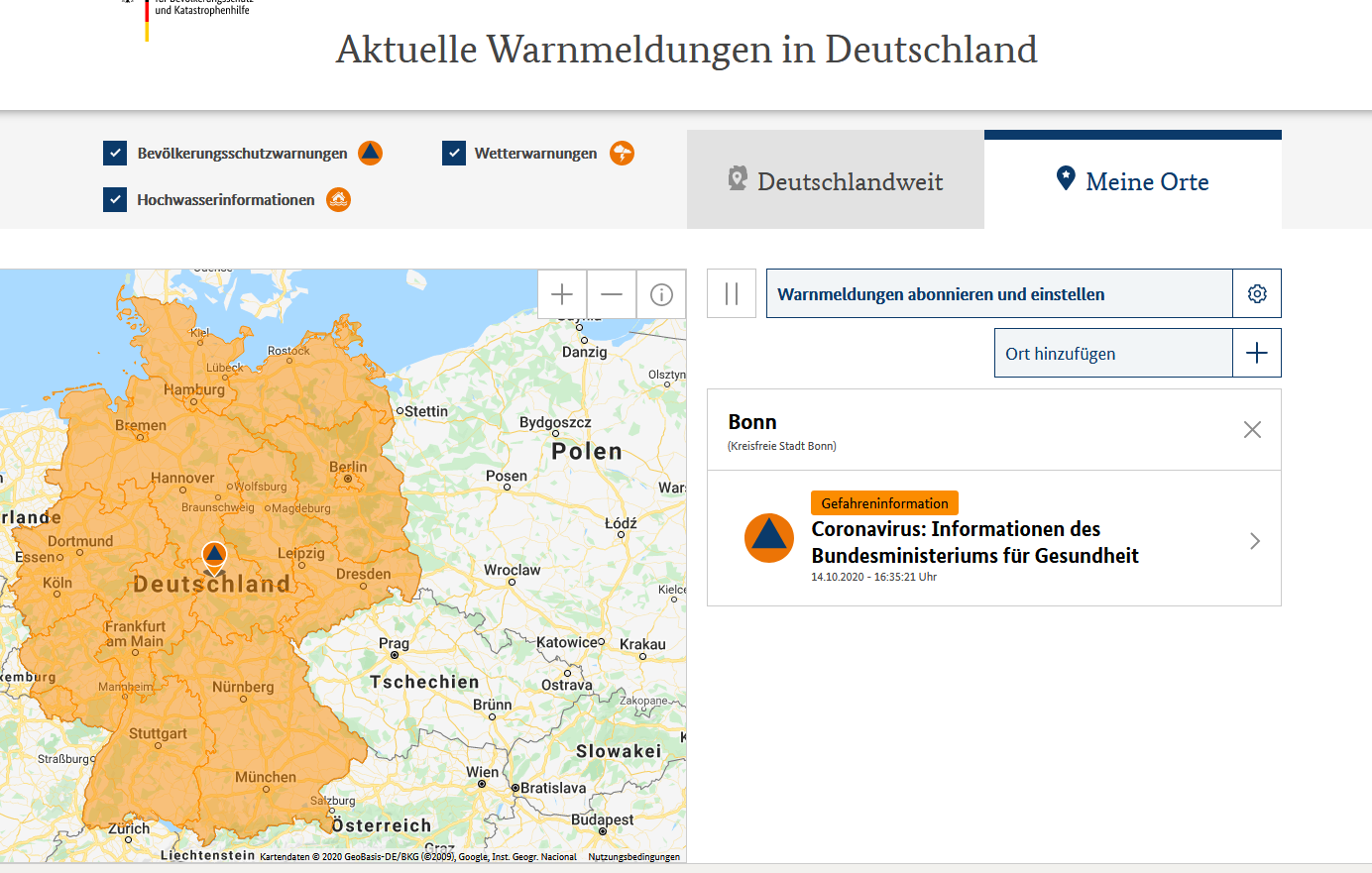Image resolution: width=1372 pixels, height=873 pixels.
Task: Click the Köln label on the map
Action: click(57, 583)
